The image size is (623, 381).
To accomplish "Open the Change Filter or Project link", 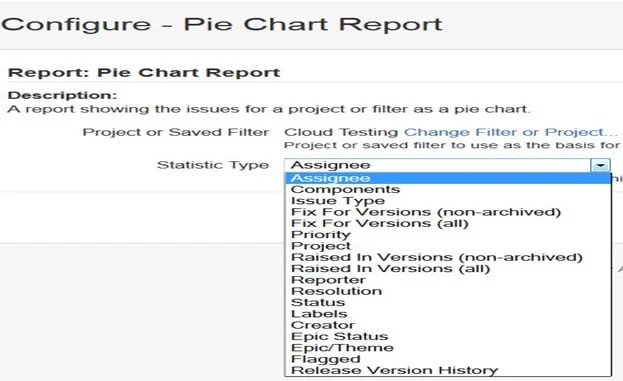I will (x=511, y=132).
